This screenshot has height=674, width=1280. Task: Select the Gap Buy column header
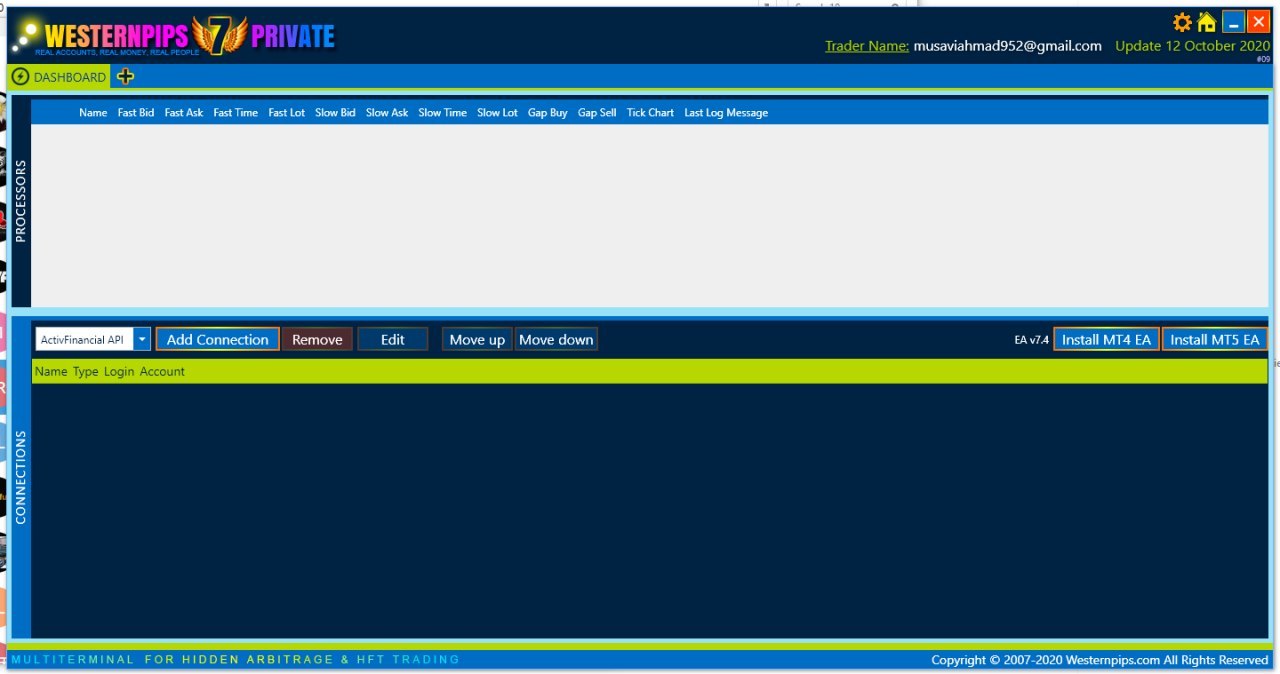coord(548,113)
